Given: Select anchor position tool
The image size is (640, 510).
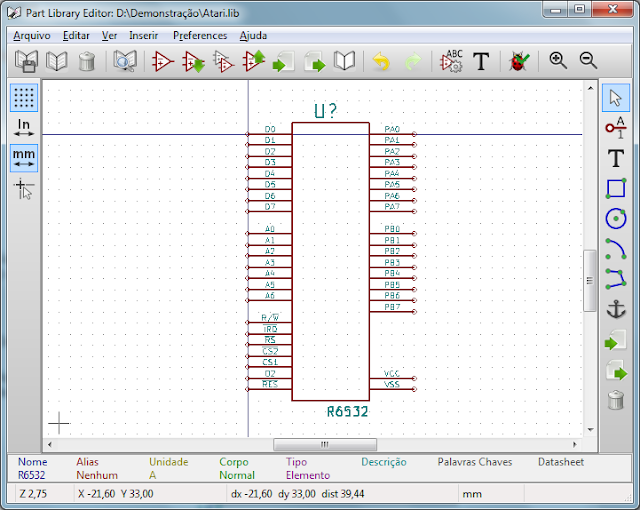Looking at the screenshot, I should click(616, 309).
